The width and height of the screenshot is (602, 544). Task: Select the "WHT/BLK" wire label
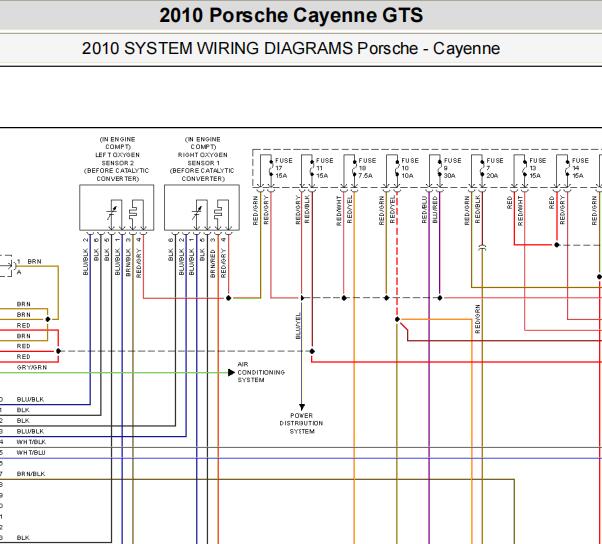click(x=31, y=442)
